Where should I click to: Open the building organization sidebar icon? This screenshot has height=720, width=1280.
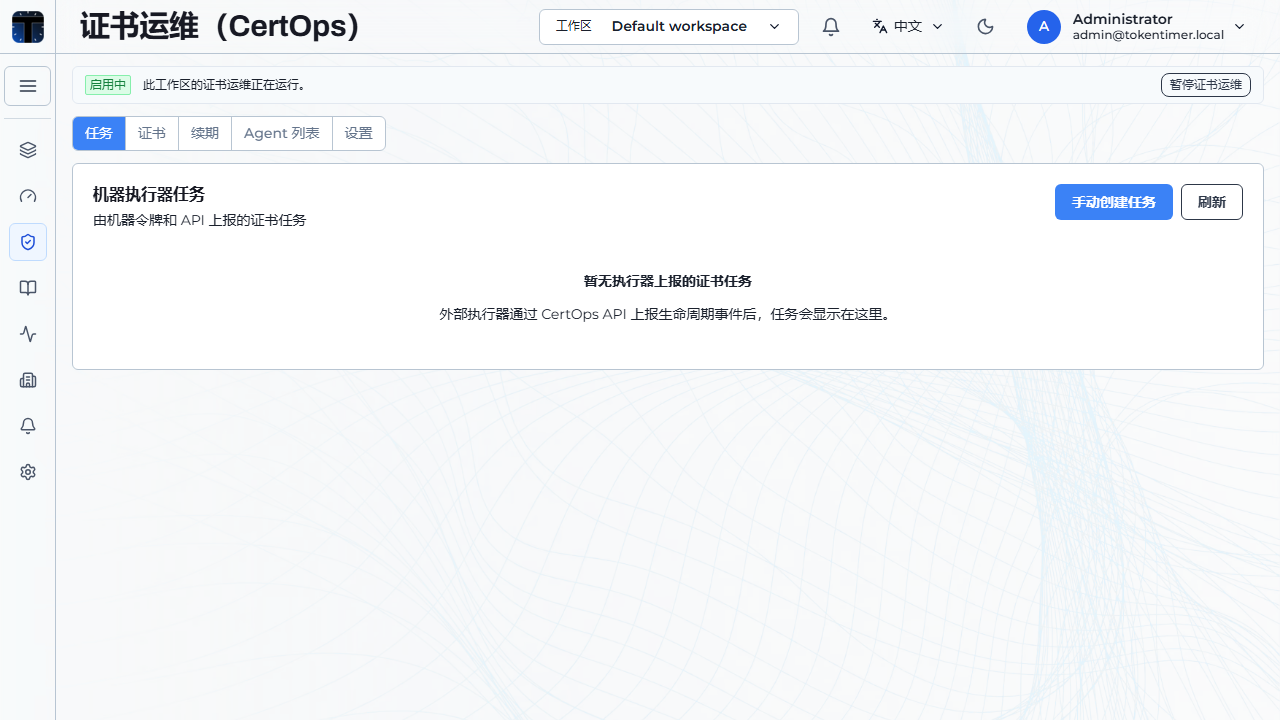[x=28, y=380]
